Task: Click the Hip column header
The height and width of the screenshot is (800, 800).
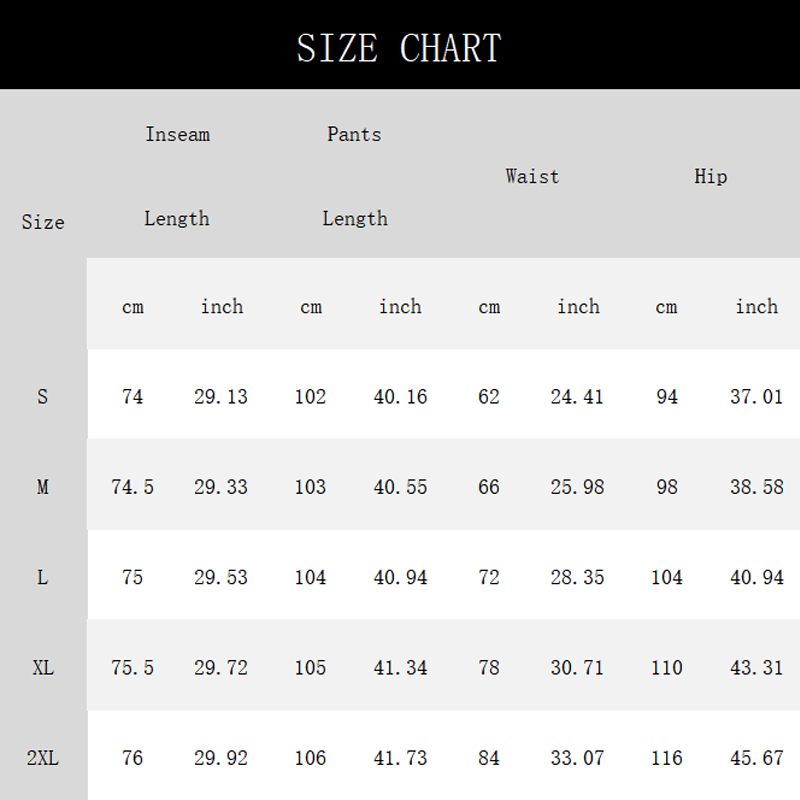Action: pos(710,176)
